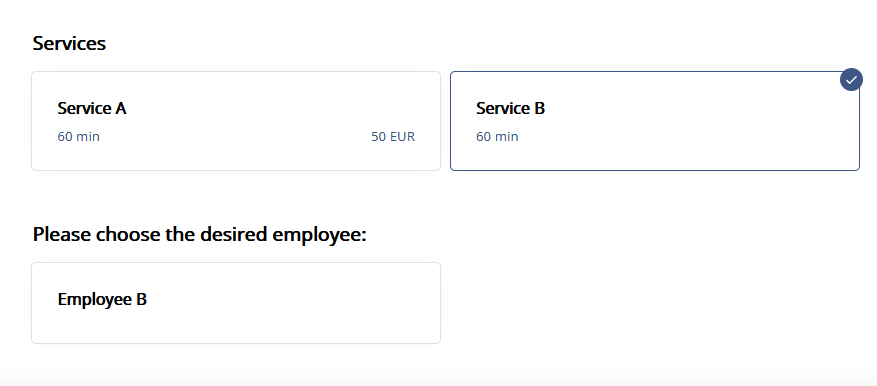Click the 60 min duration under Service B
This screenshot has height=386, width=877.
pos(497,136)
